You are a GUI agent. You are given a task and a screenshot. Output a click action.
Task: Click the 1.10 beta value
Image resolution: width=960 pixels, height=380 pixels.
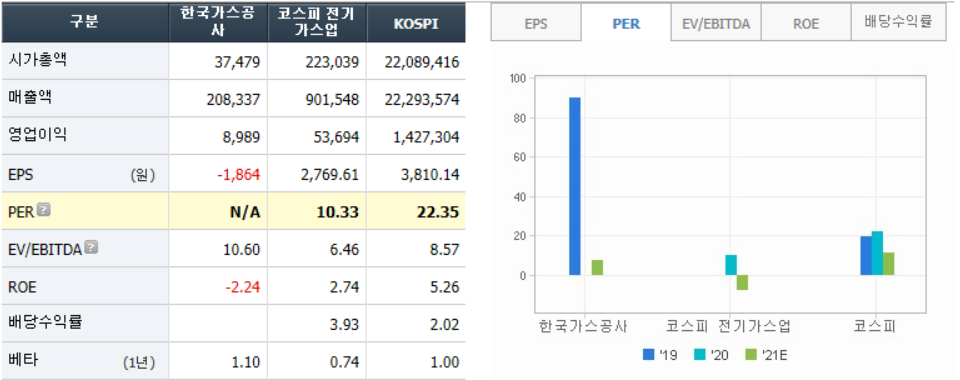pyautogui.click(x=246, y=362)
